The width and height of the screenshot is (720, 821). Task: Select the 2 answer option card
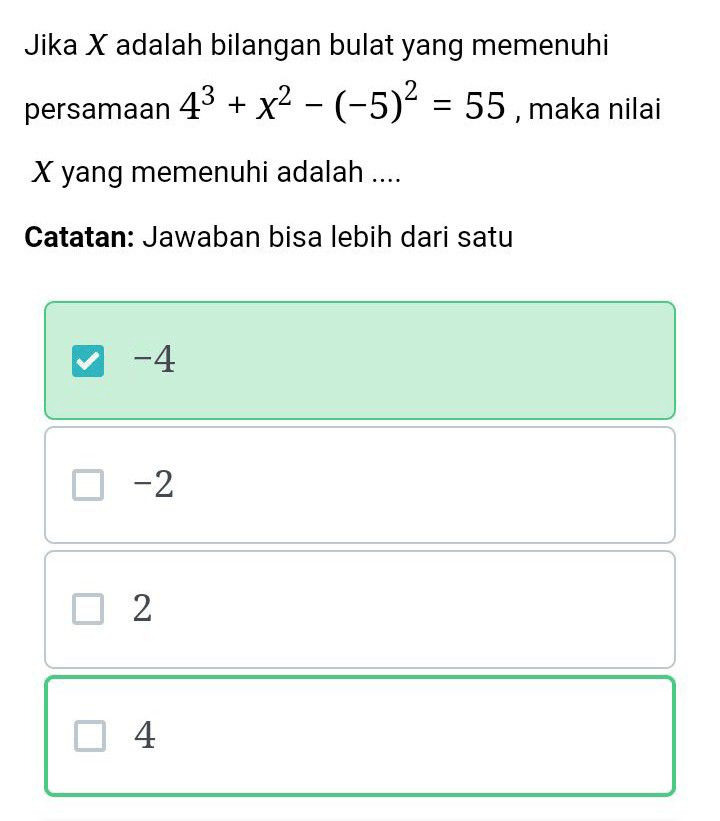pyautogui.click(x=360, y=610)
